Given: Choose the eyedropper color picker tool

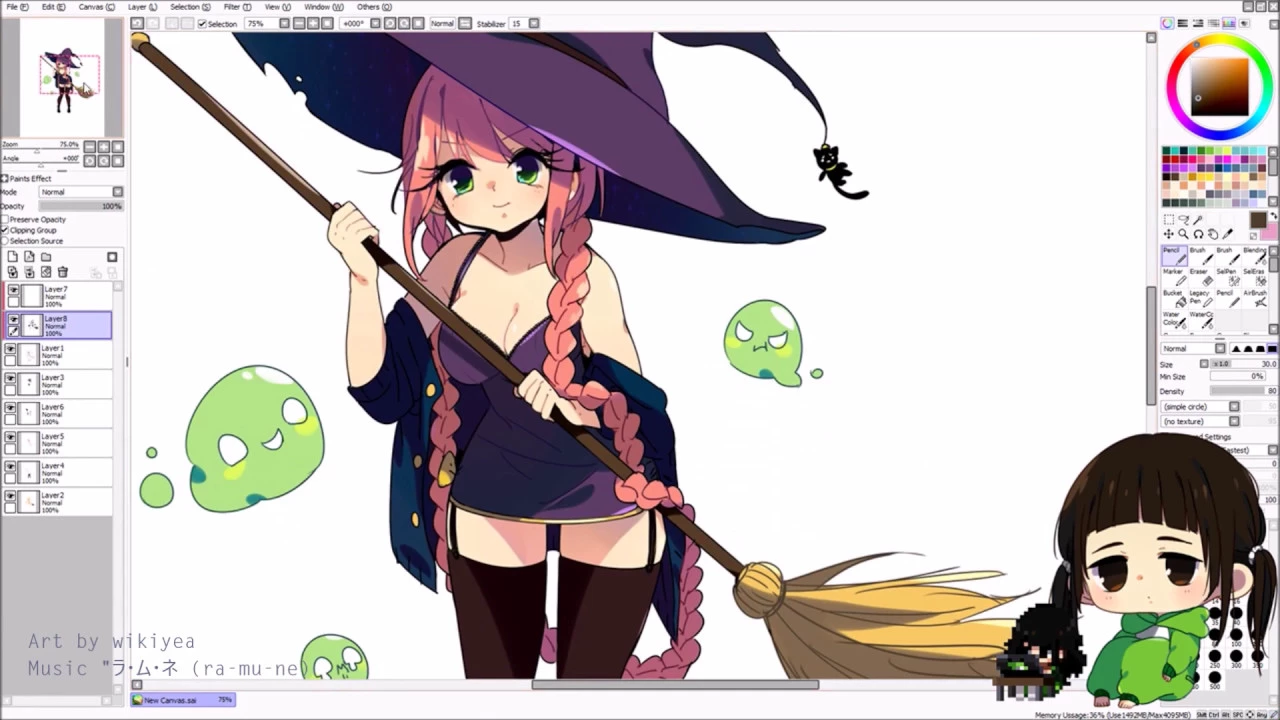Looking at the screenshot, I should pyautogui.click(x=1228, y=234).
